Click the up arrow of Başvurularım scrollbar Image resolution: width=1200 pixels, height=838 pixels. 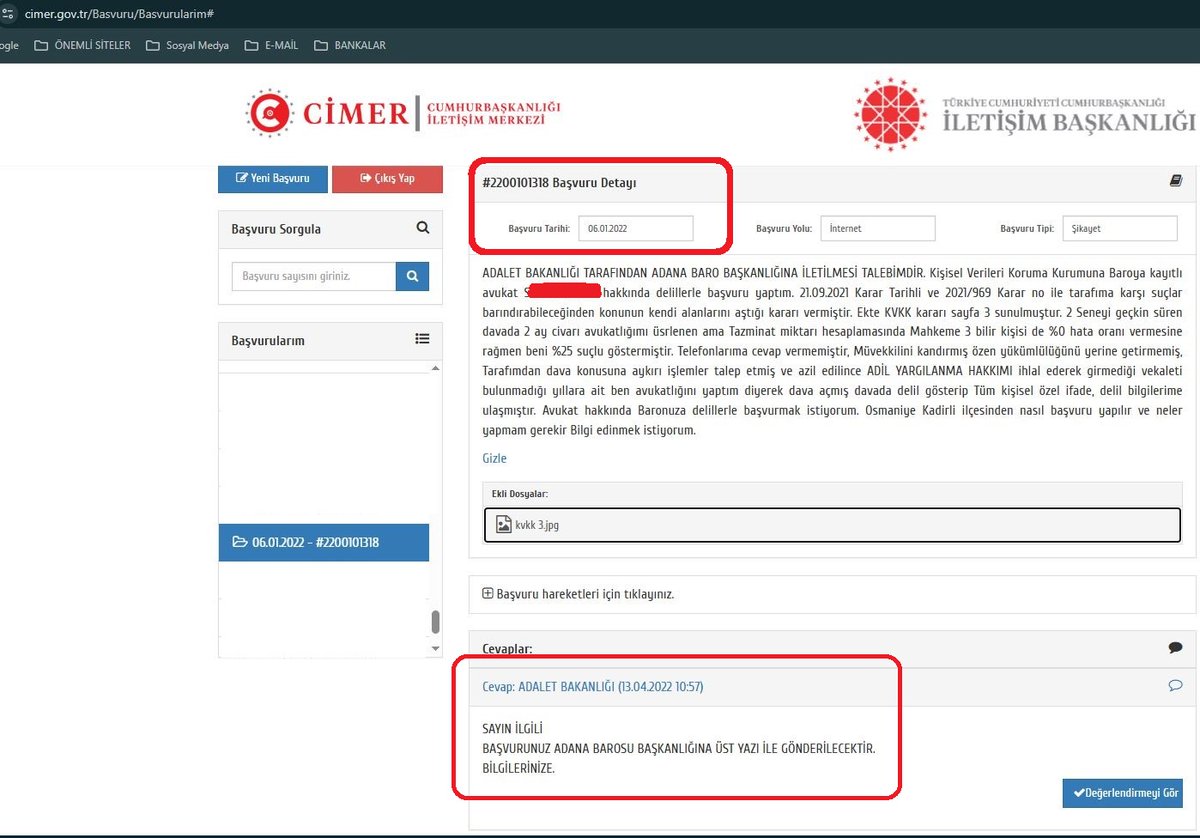(x=435, y=369)
